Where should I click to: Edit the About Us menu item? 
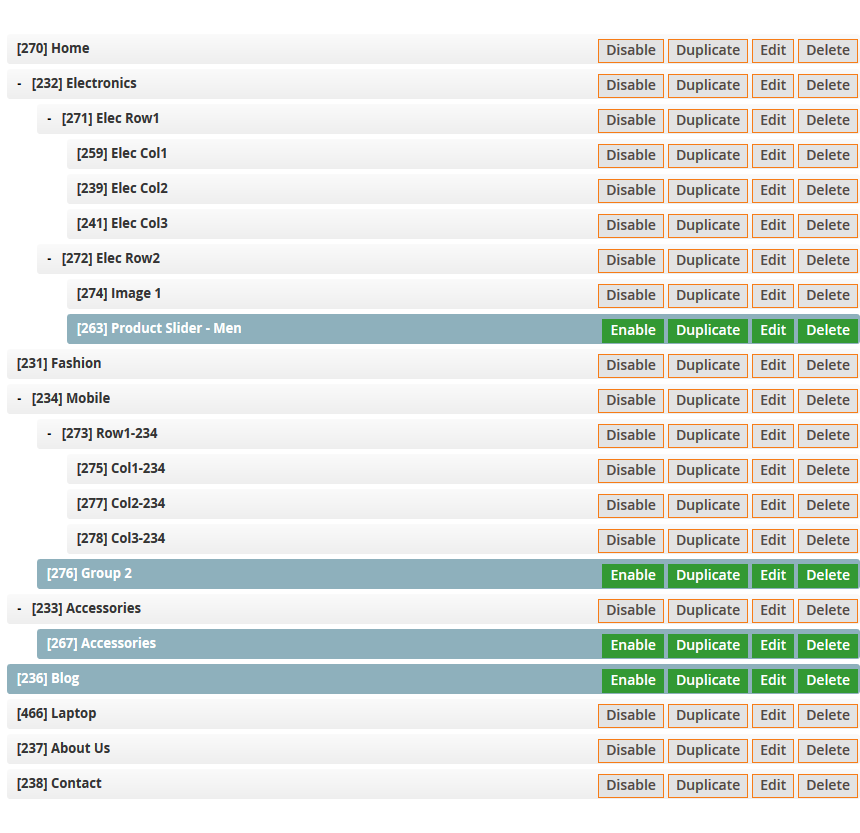[772, 750]
